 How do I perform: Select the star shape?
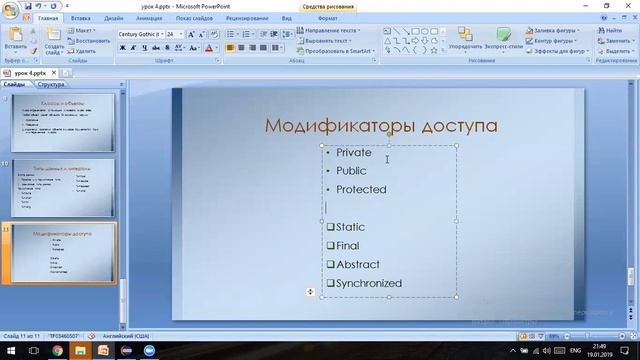pyautogui.click(x=434, y=51)
